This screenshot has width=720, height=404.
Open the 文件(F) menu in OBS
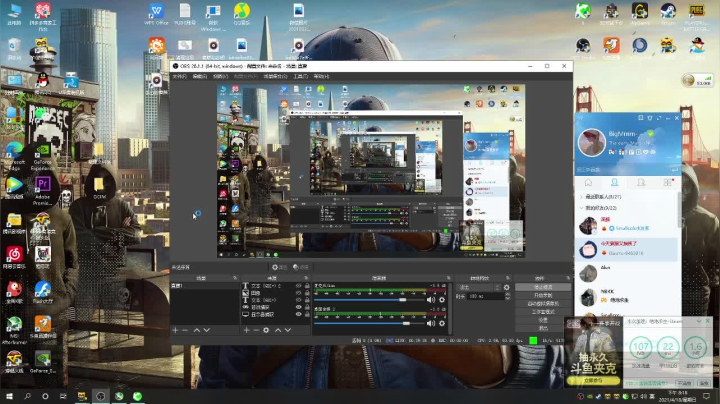(x=180, y=76)
